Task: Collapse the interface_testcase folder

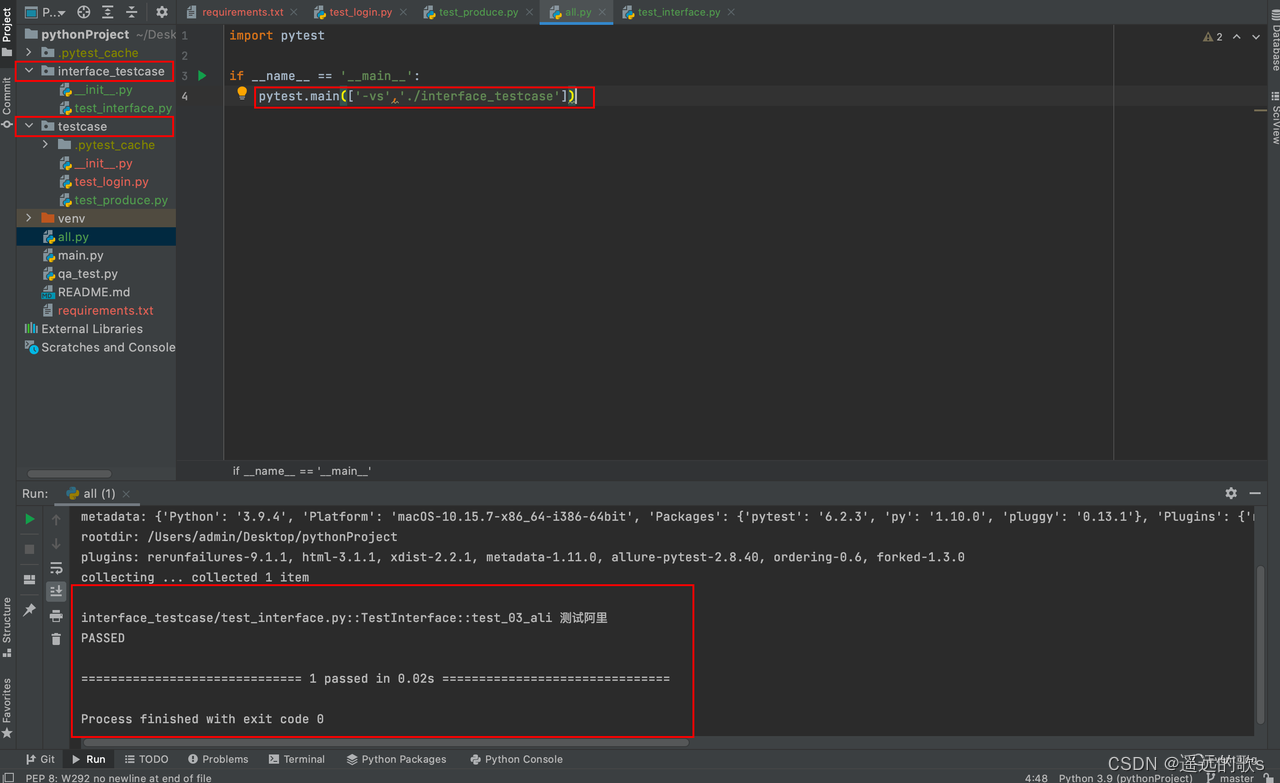Action: tap(29, 71)
